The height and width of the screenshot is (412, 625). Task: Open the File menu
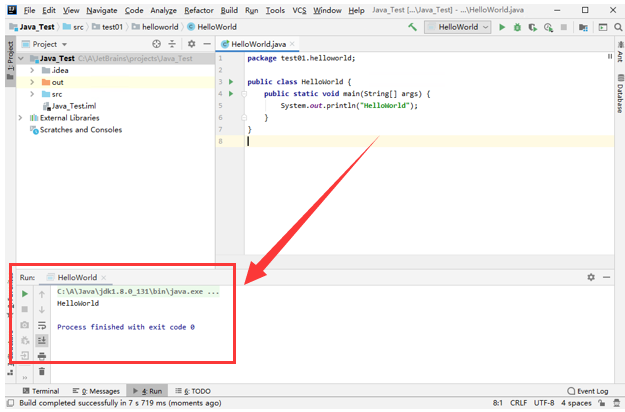pos(29,10)
